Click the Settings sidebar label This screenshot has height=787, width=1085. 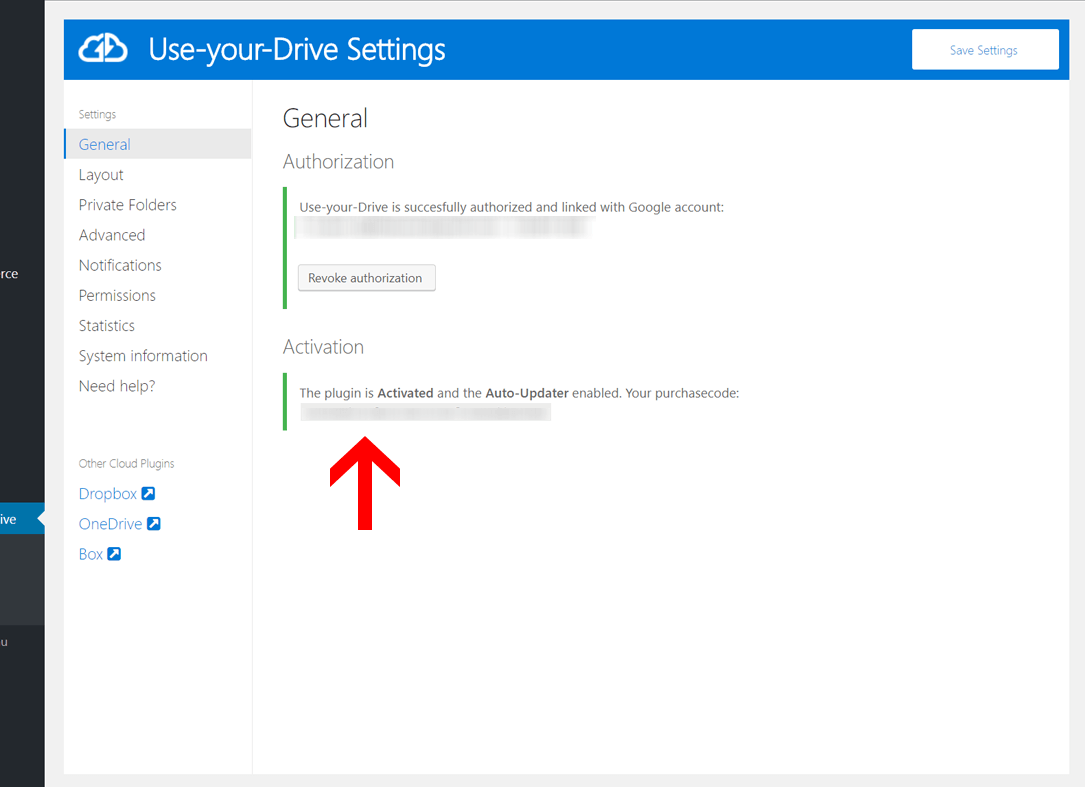point(98,114)
